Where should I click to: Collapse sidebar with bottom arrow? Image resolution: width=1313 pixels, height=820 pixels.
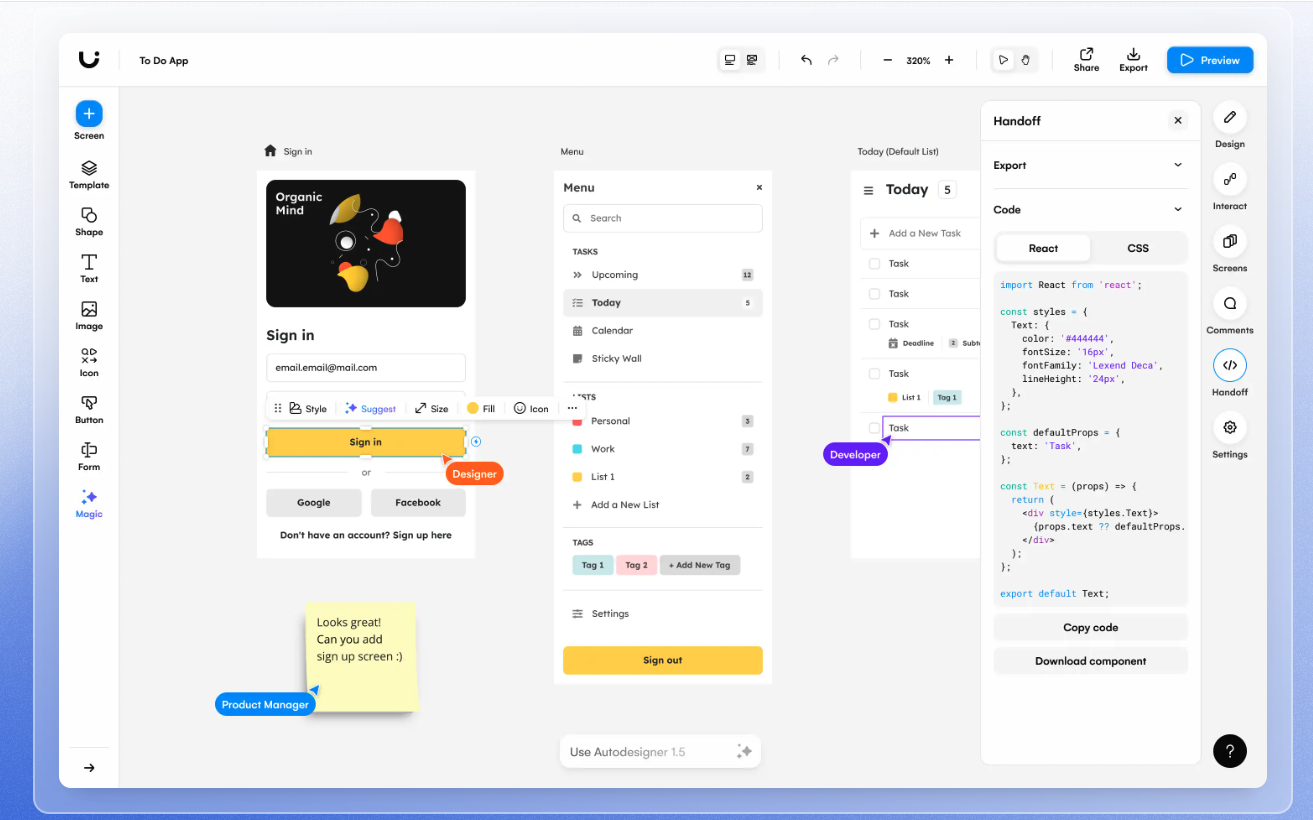tap(89, 768)
